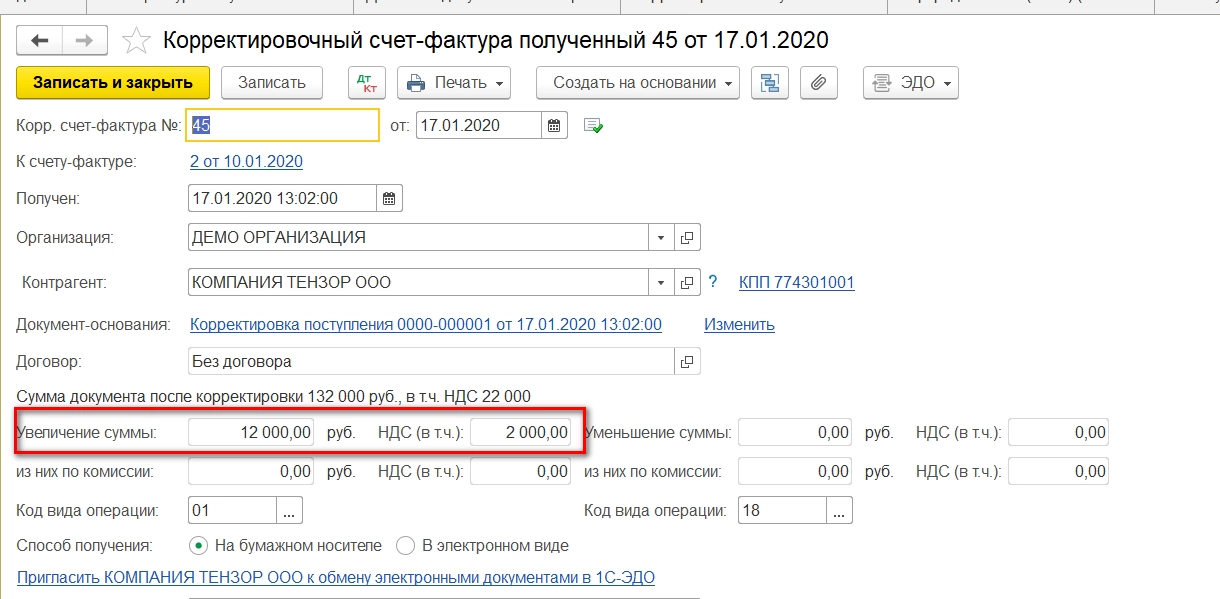Choose operation code 01 via ellipsis button

tap(289, 511)
